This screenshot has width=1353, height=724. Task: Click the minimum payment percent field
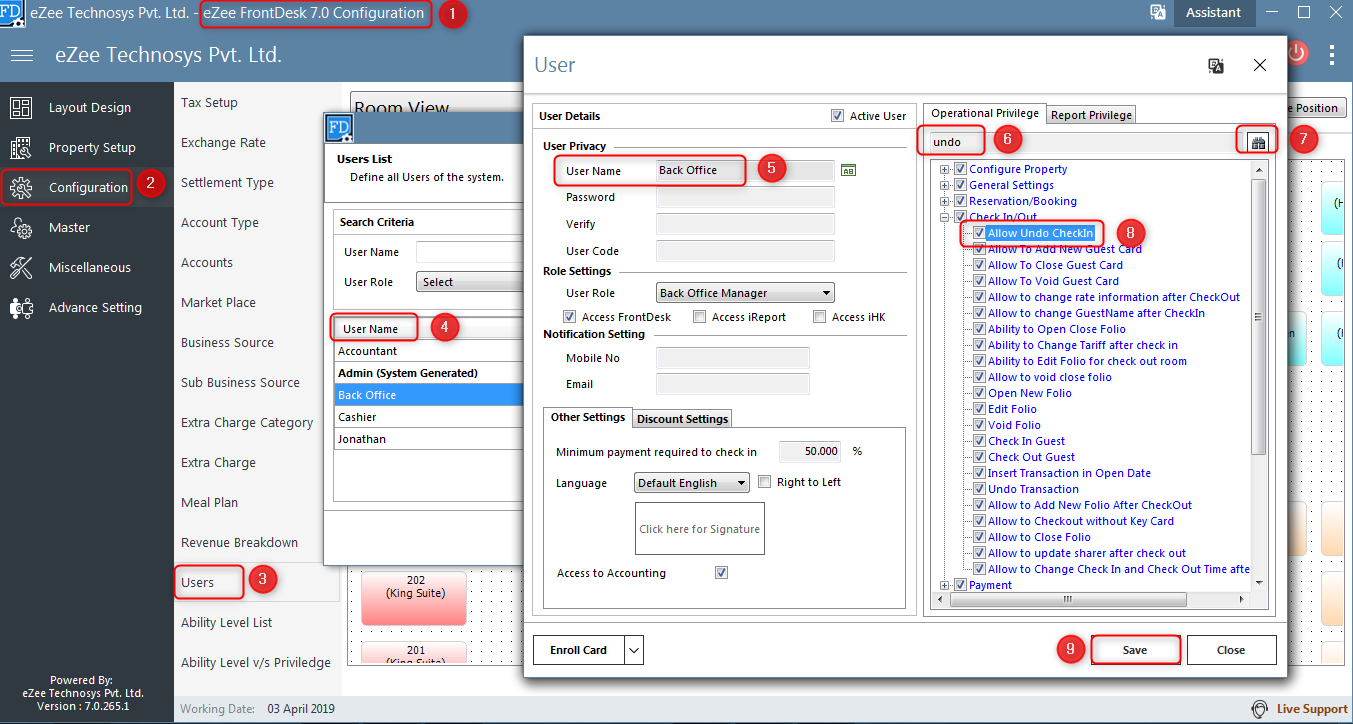coord(810,451)
